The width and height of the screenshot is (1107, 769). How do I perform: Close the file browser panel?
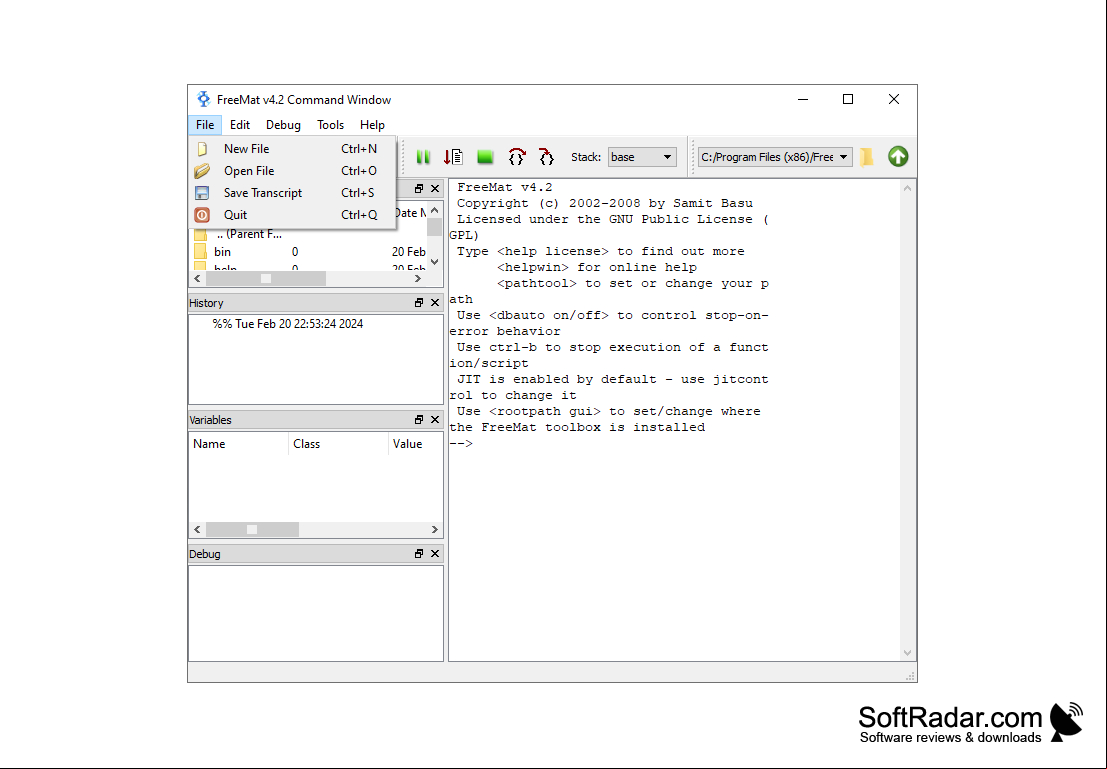[x=435, y=189]
